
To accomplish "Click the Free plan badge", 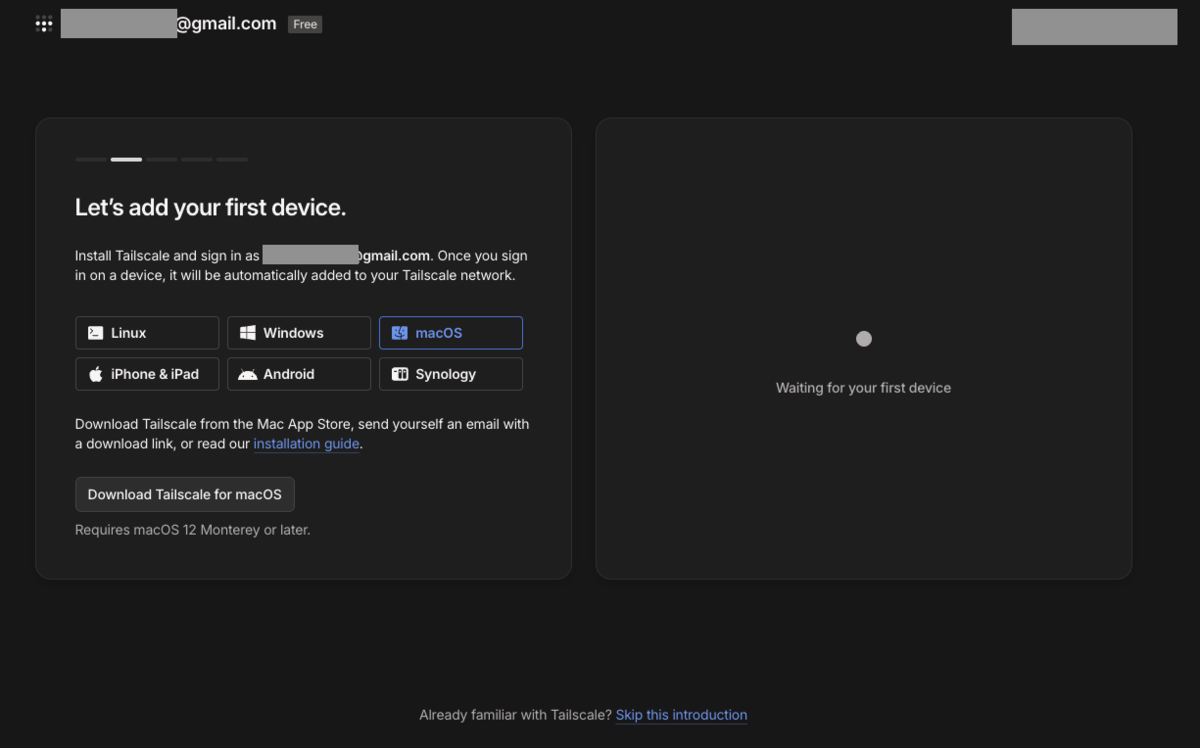I will pos(305,24).
